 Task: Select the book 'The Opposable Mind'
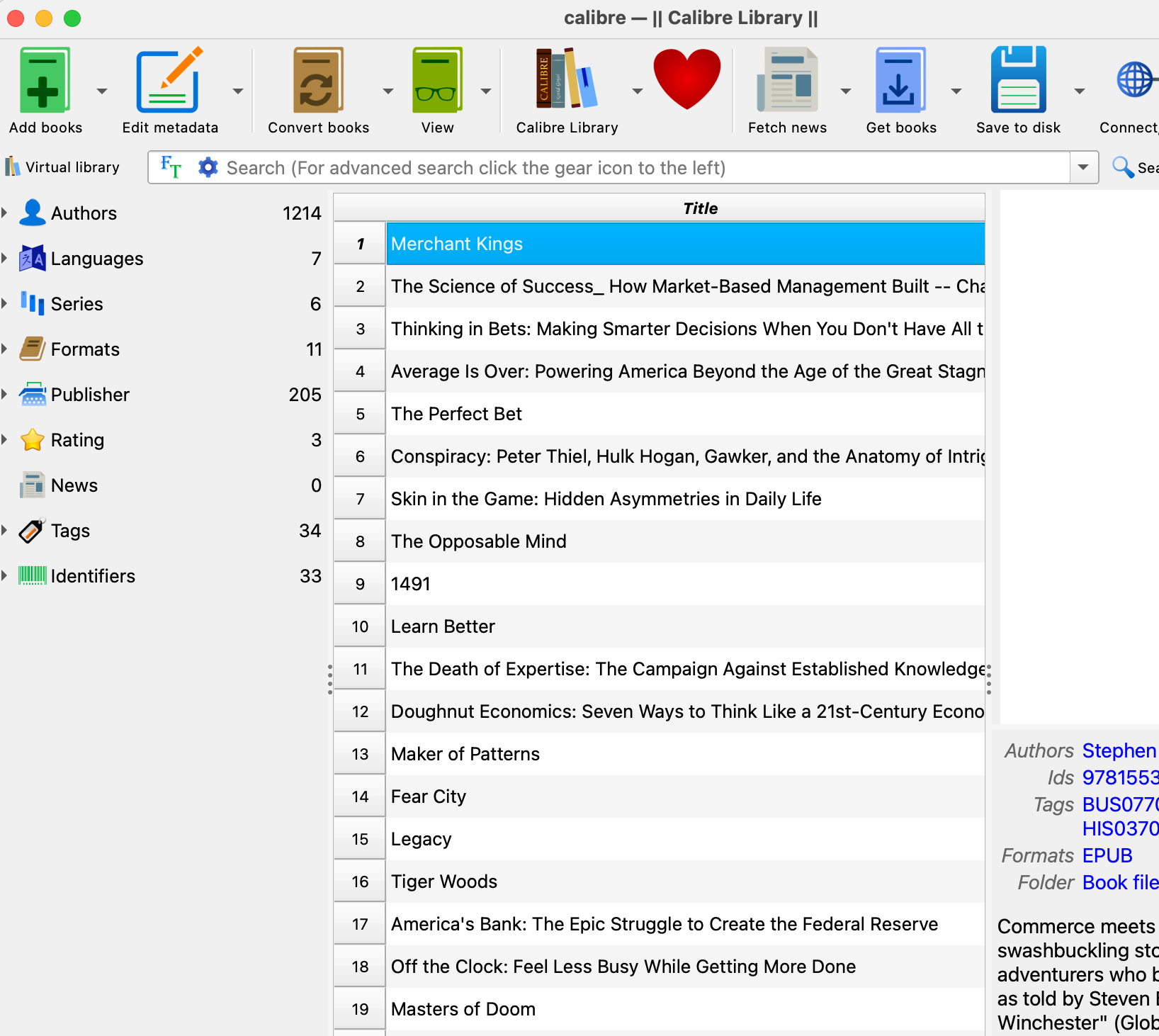pyautogui.click(x=685, y=541)
